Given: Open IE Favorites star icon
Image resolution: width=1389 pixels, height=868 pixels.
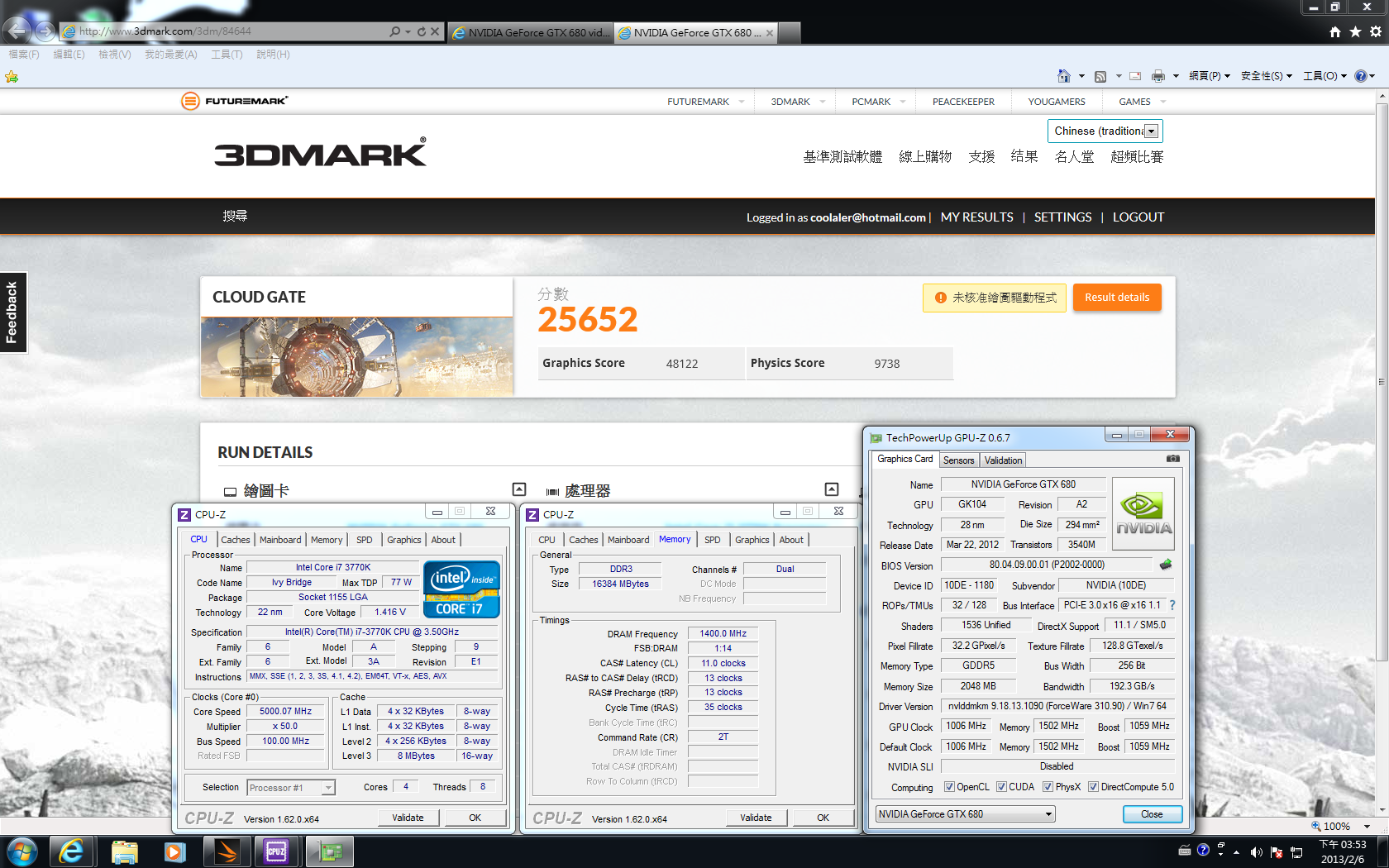Looking at the screenshot, I should click(x=1355, y=31).
